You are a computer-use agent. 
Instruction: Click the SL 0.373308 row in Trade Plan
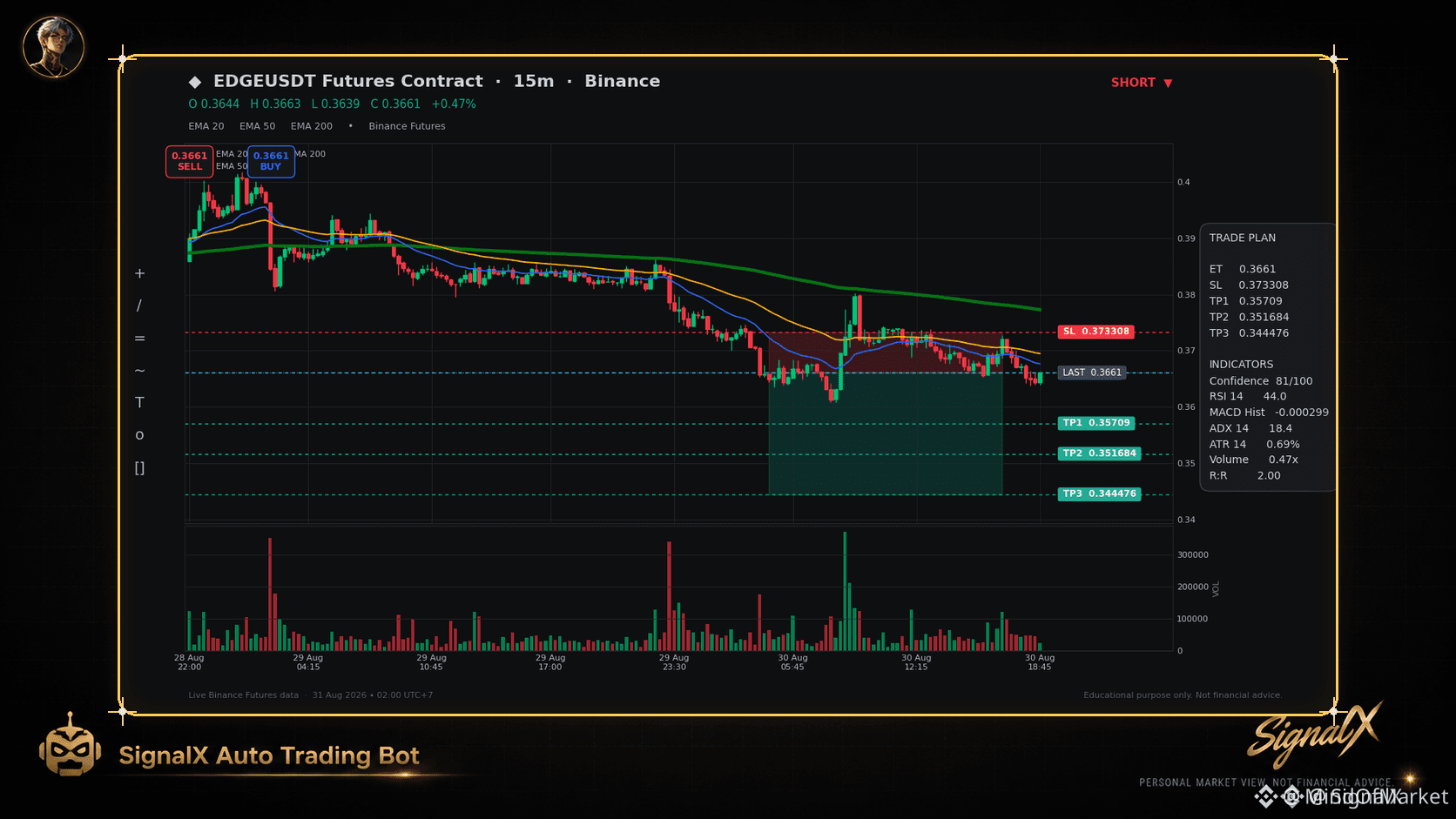1249,285
